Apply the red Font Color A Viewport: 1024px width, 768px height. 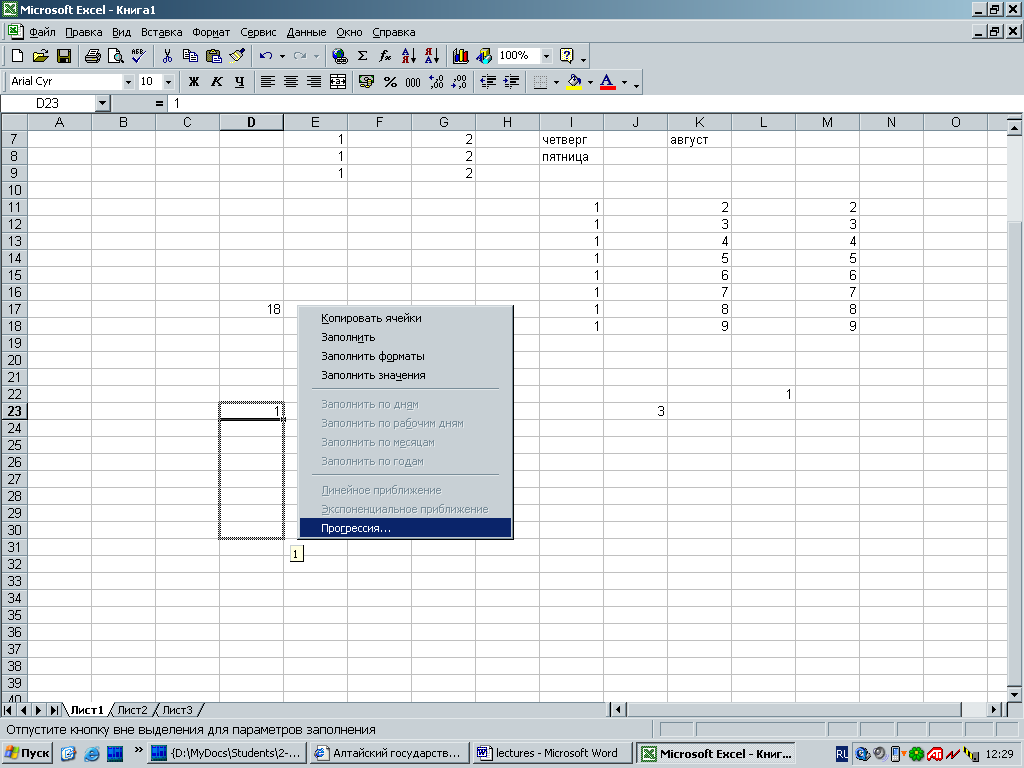(607, 82)
